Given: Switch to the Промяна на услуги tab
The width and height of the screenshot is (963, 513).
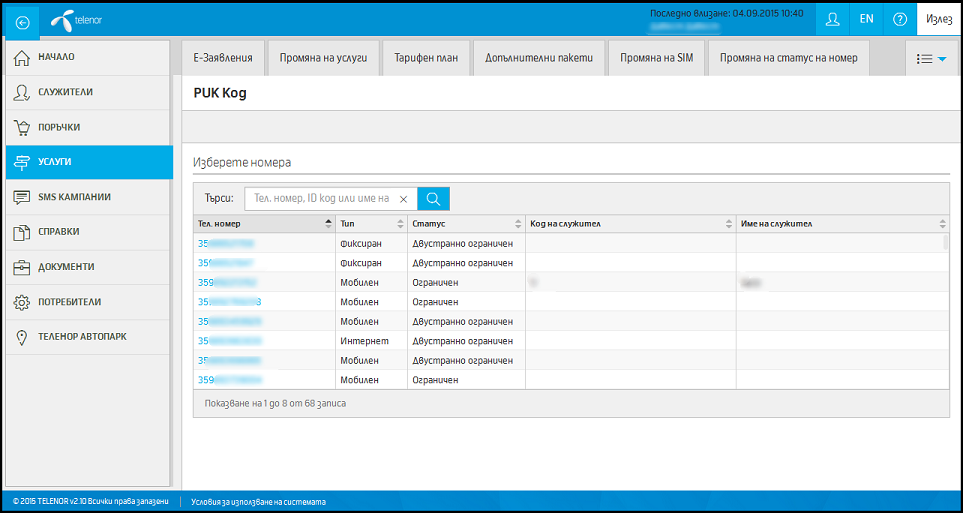Looking at the screenshot, I should [323, 58].
